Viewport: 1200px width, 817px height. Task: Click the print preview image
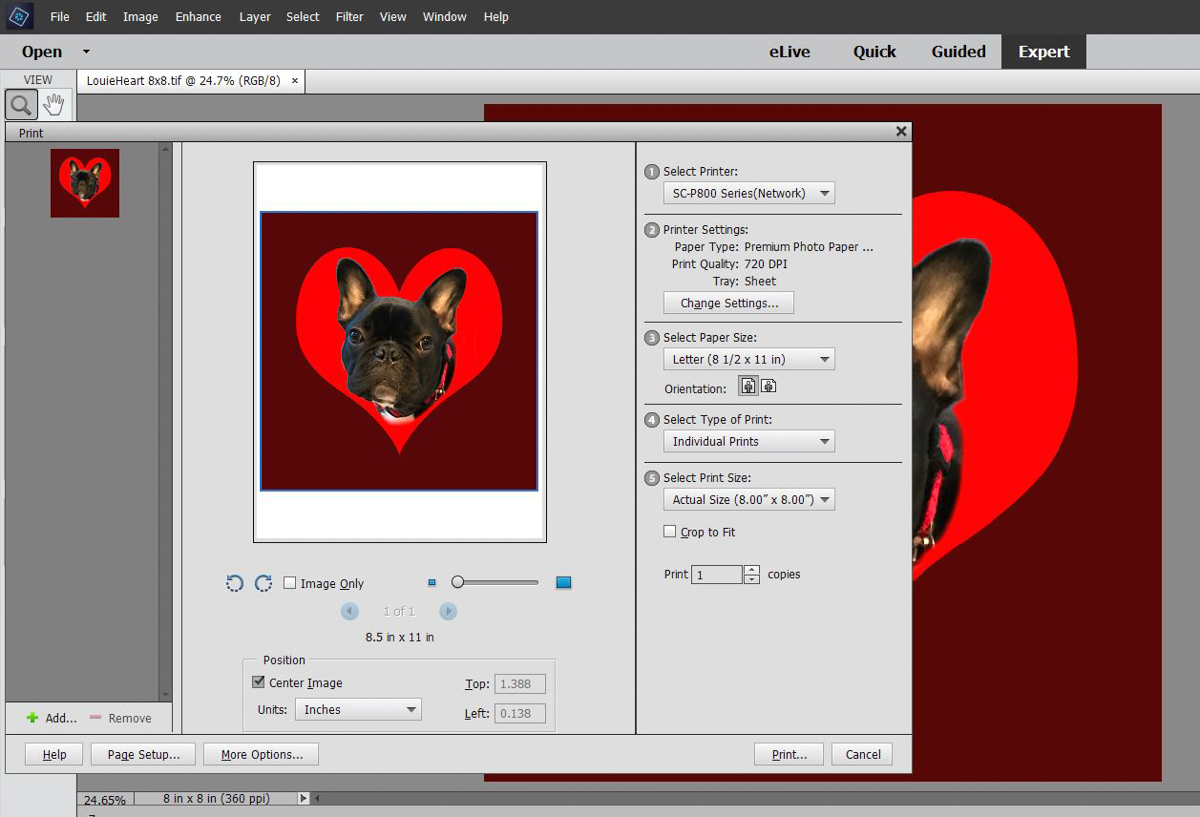(x=399, y=351)
